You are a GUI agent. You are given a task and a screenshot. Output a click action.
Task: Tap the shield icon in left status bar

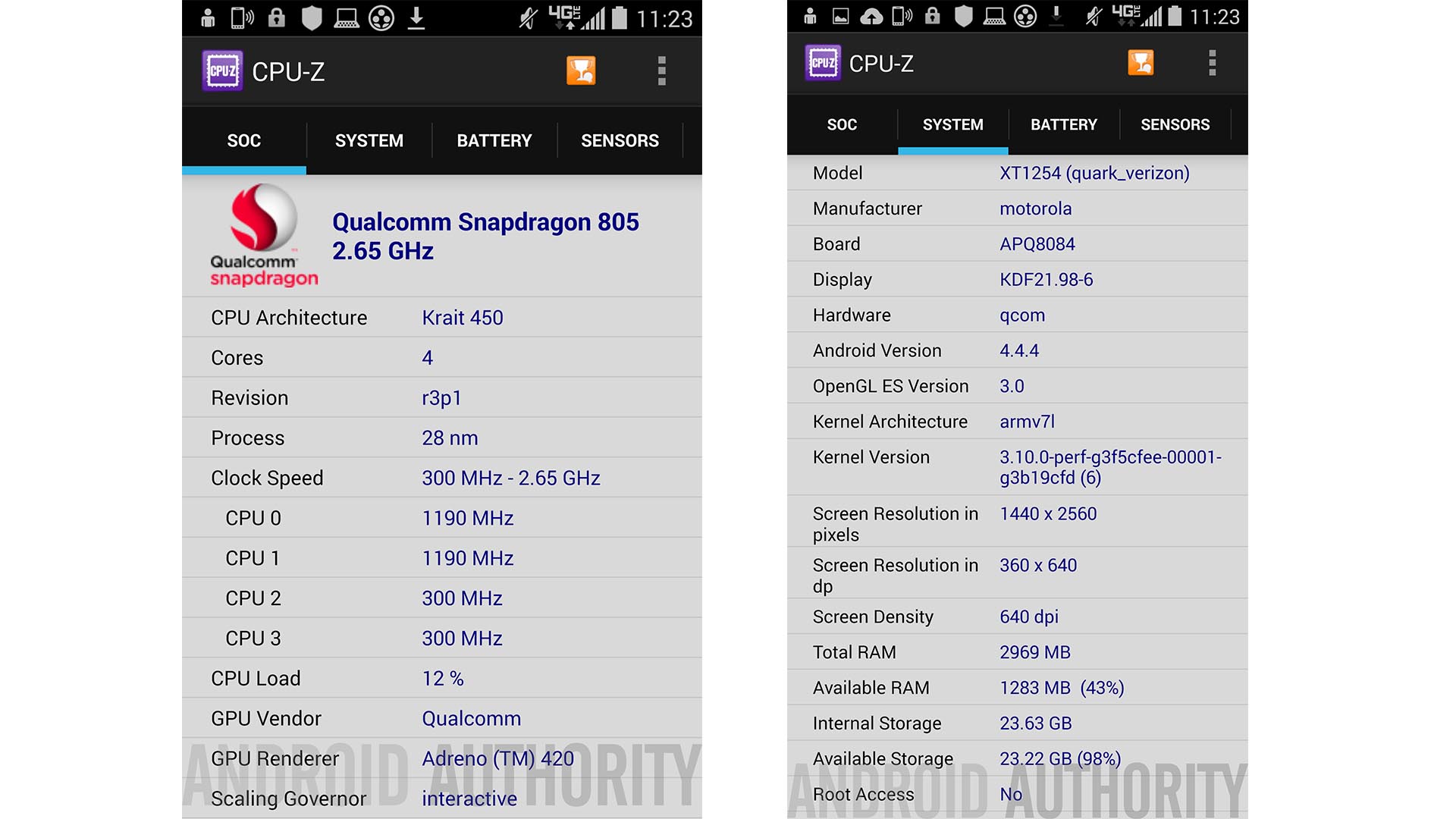(x=312, y=17)
